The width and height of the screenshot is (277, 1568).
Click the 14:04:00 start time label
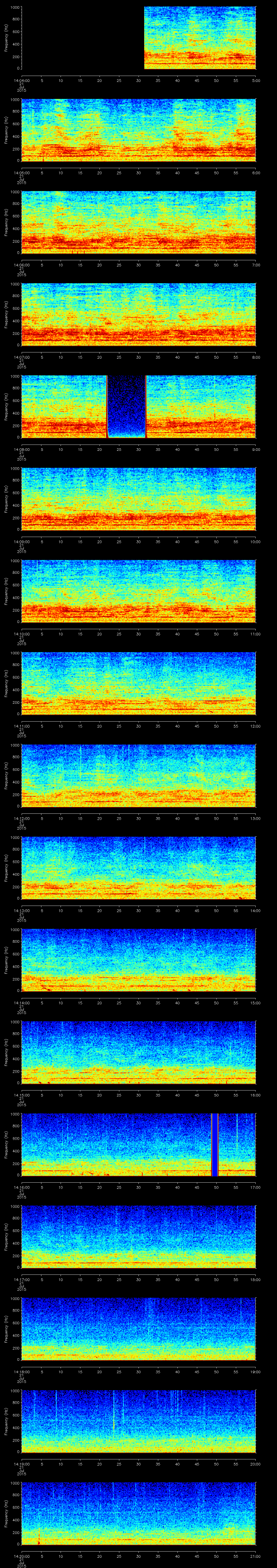pos(21,80)
